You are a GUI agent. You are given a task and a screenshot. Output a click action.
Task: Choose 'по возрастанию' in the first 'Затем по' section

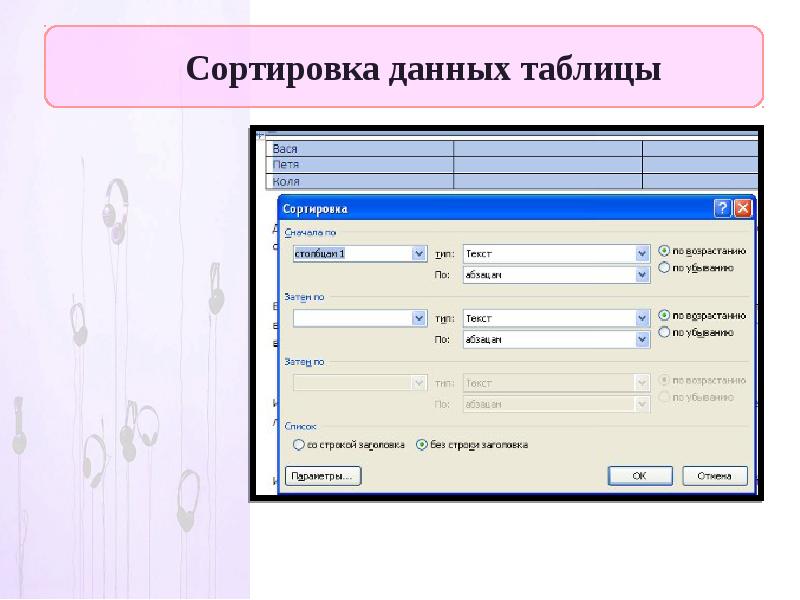tap(664, 316)
